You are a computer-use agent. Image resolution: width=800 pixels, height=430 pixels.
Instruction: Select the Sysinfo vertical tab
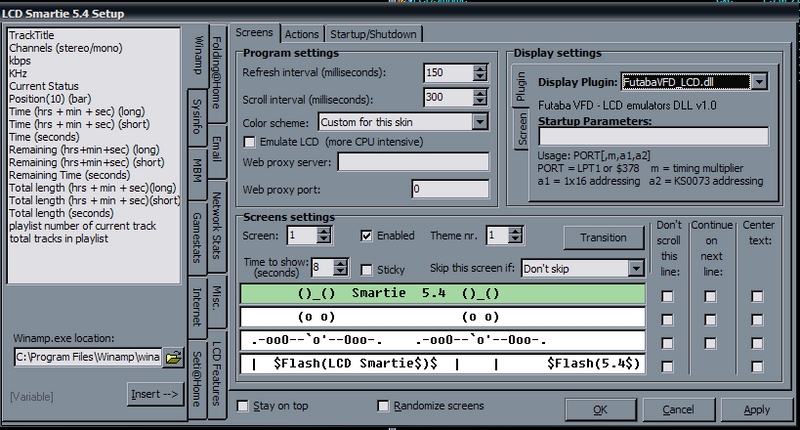click(197, 117)
